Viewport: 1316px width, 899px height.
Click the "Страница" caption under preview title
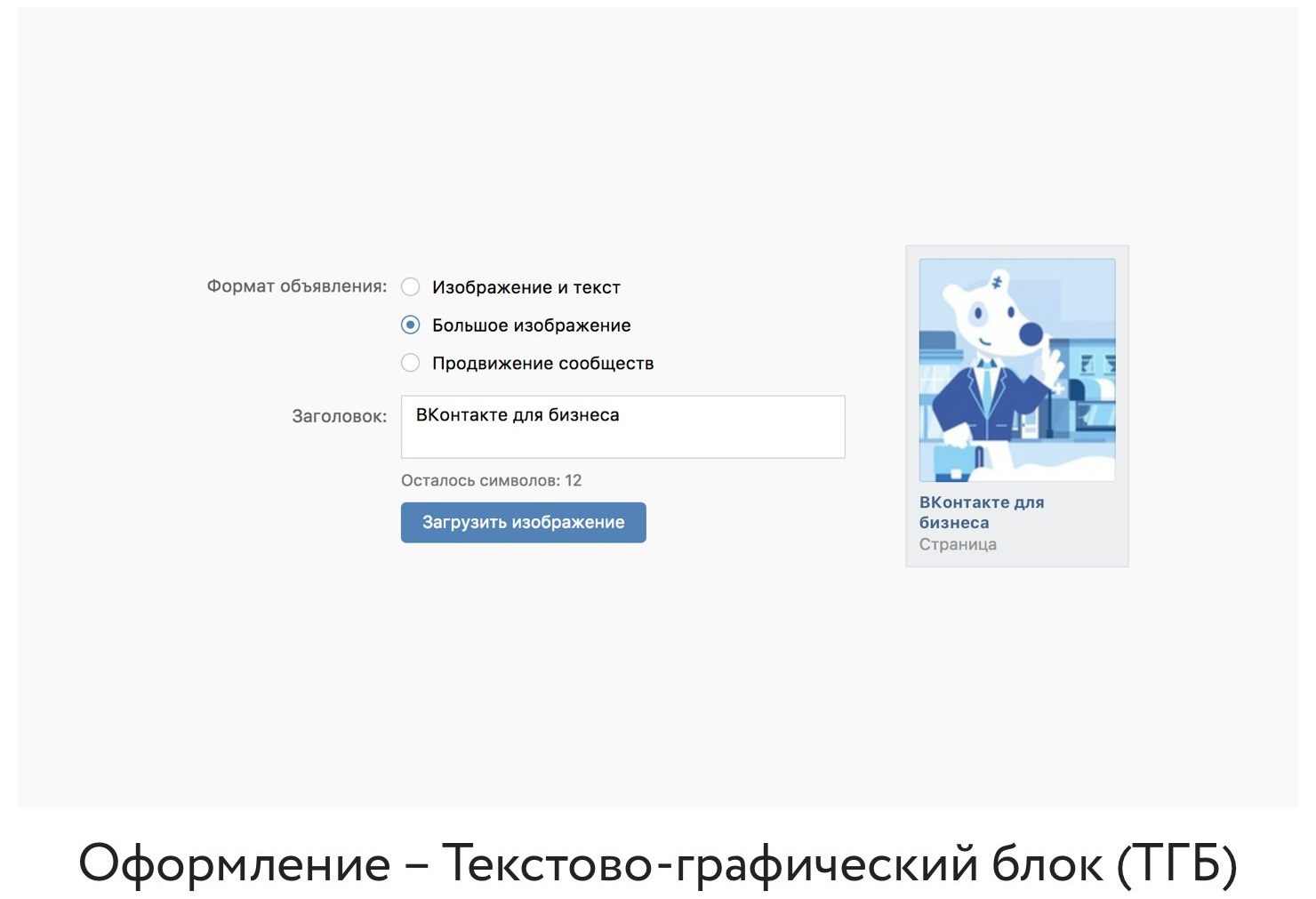click(958, 544)
